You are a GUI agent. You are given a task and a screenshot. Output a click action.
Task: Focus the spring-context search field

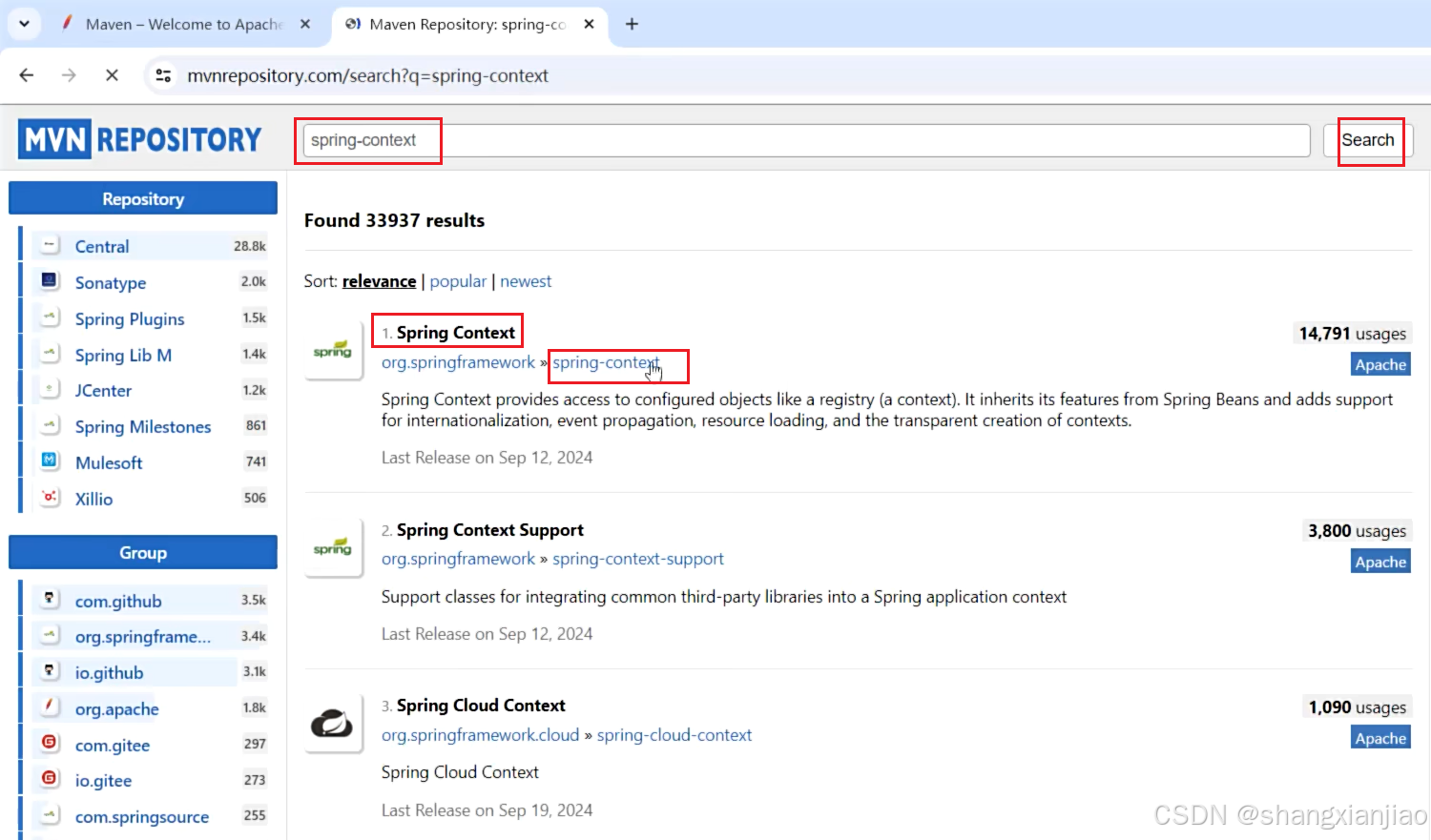(x=806, y=140)
